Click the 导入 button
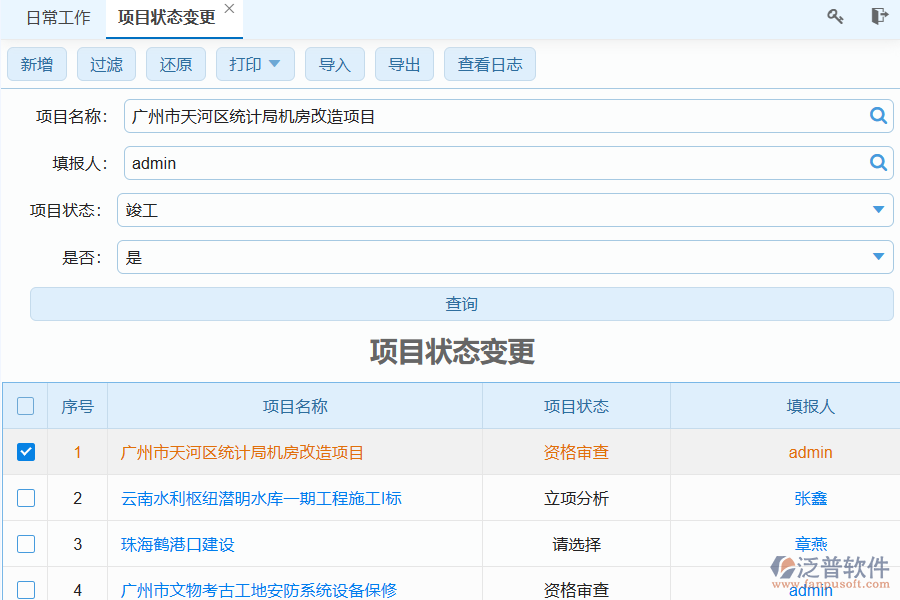 [x=335, y=64]
